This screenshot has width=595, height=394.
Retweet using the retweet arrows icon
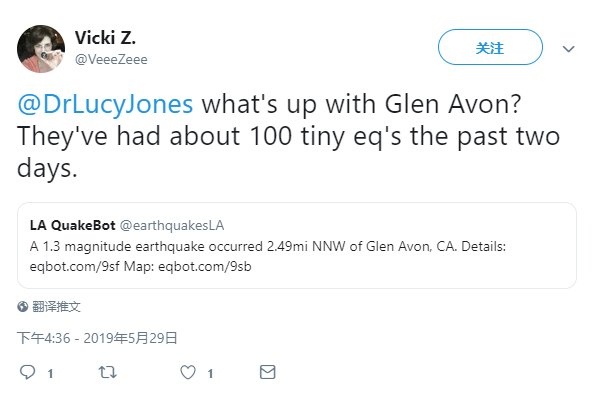tap(107, 372)
